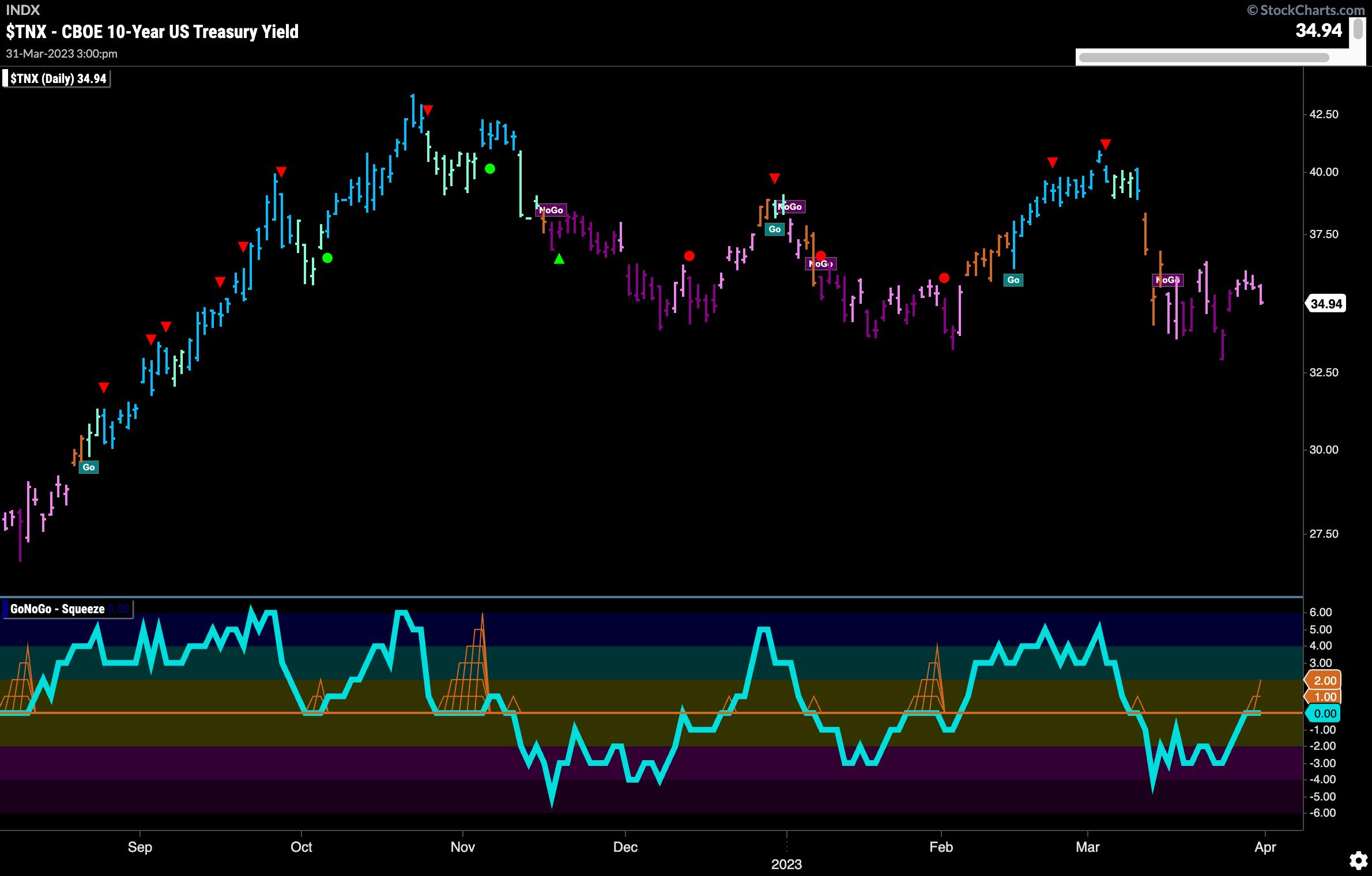Click the red circle marker in early February
Screen dimensions: 1372x876
click(944, 278)
